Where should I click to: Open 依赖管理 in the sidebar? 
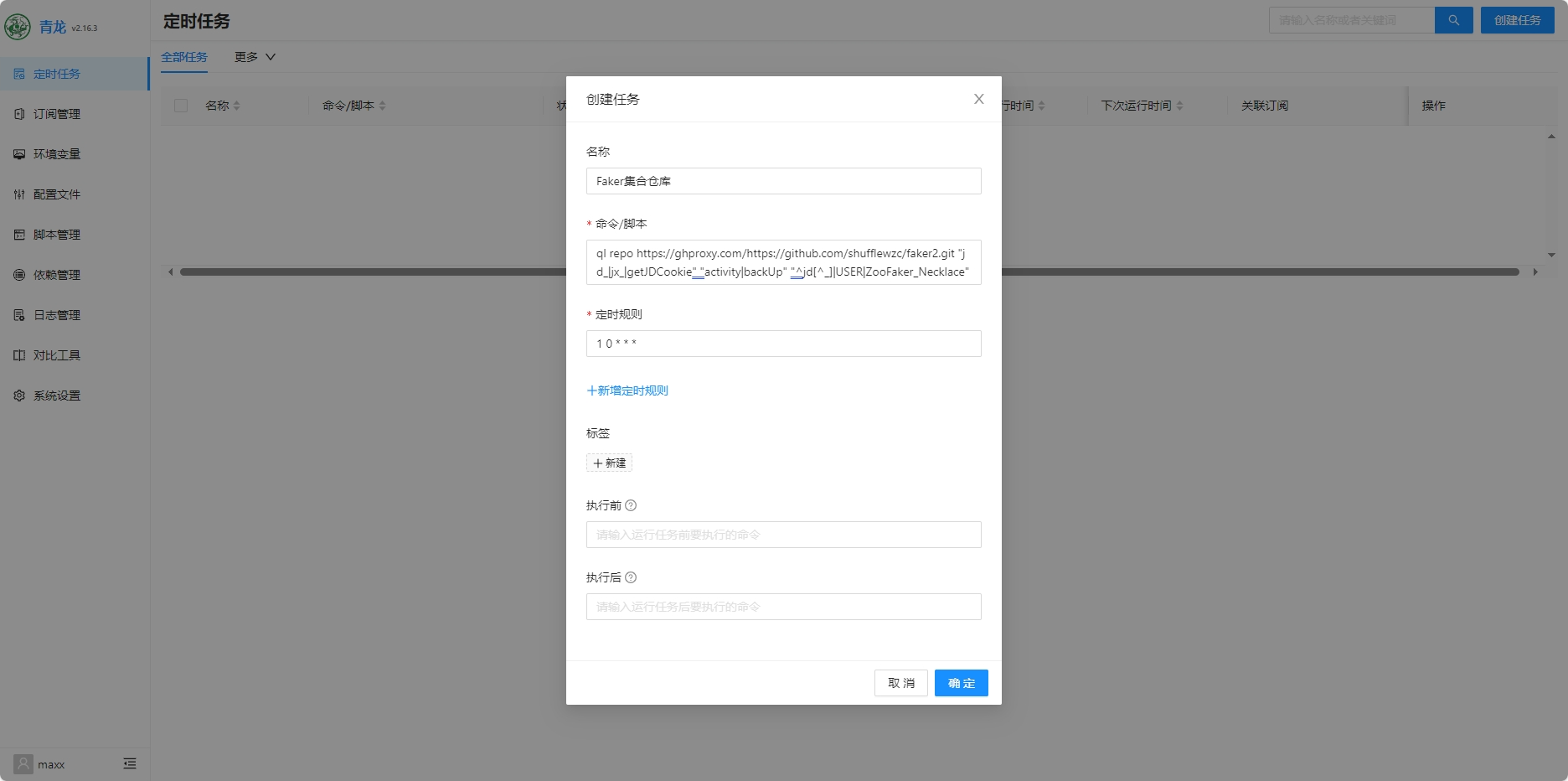click(75, 275)
